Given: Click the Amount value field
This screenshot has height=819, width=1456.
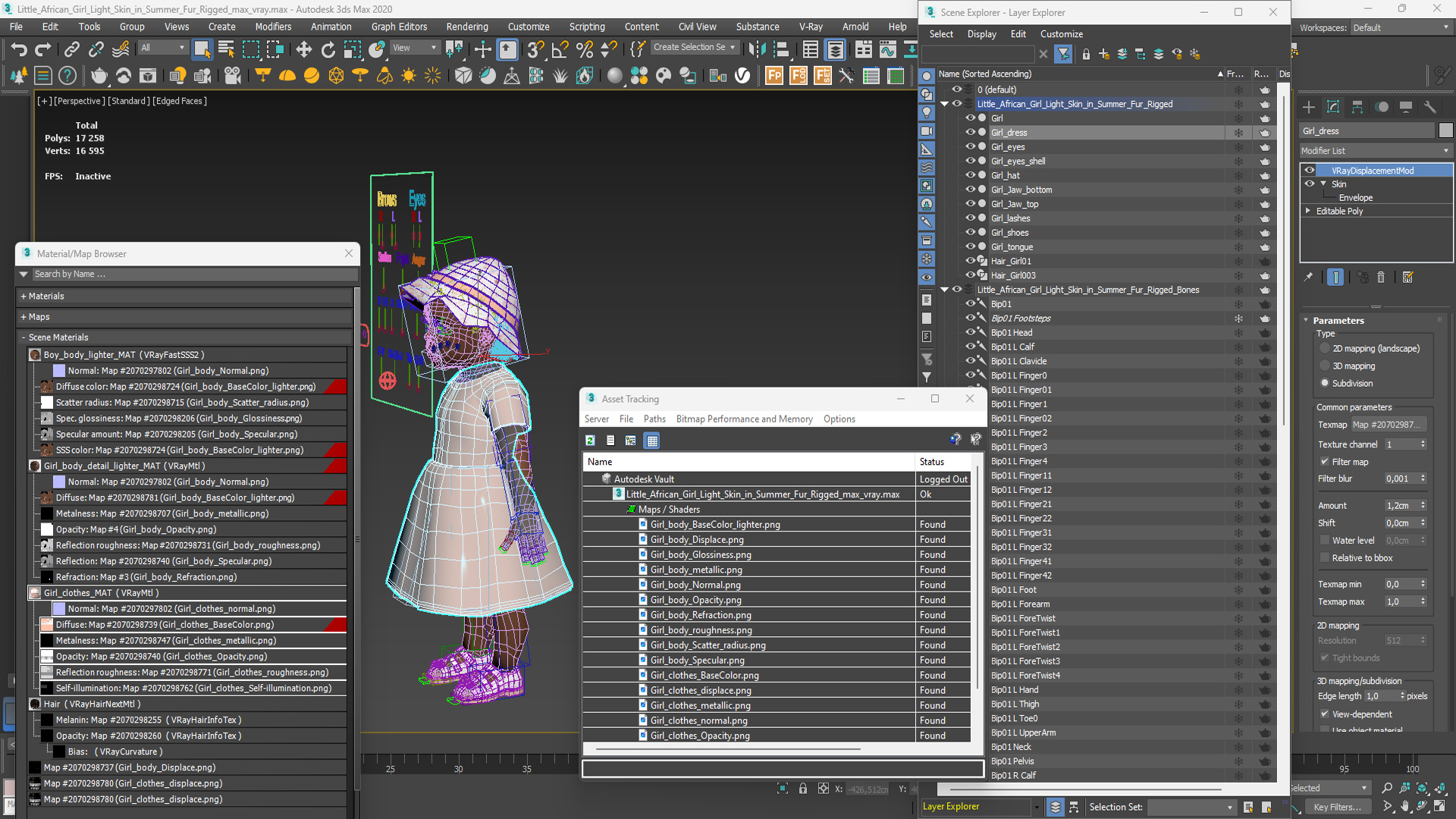Looking at the screenshot, I should point(1401,506).
